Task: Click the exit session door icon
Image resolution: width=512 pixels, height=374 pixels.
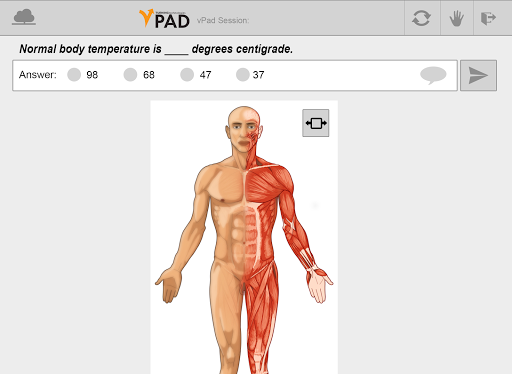Action: pos(489,18)
